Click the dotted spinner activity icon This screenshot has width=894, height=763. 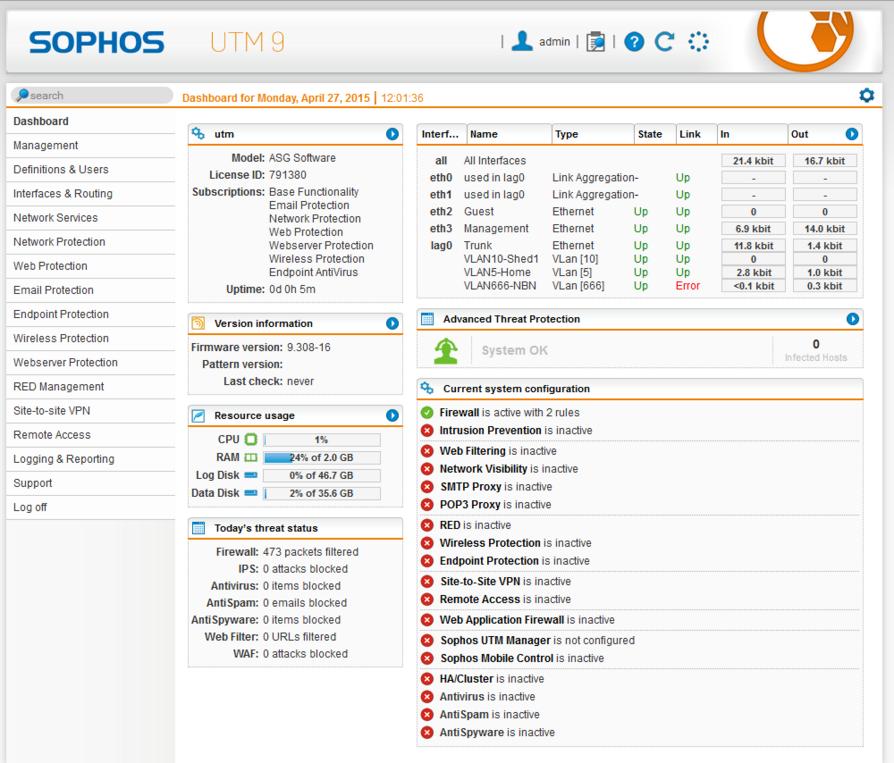coord(698,42)
